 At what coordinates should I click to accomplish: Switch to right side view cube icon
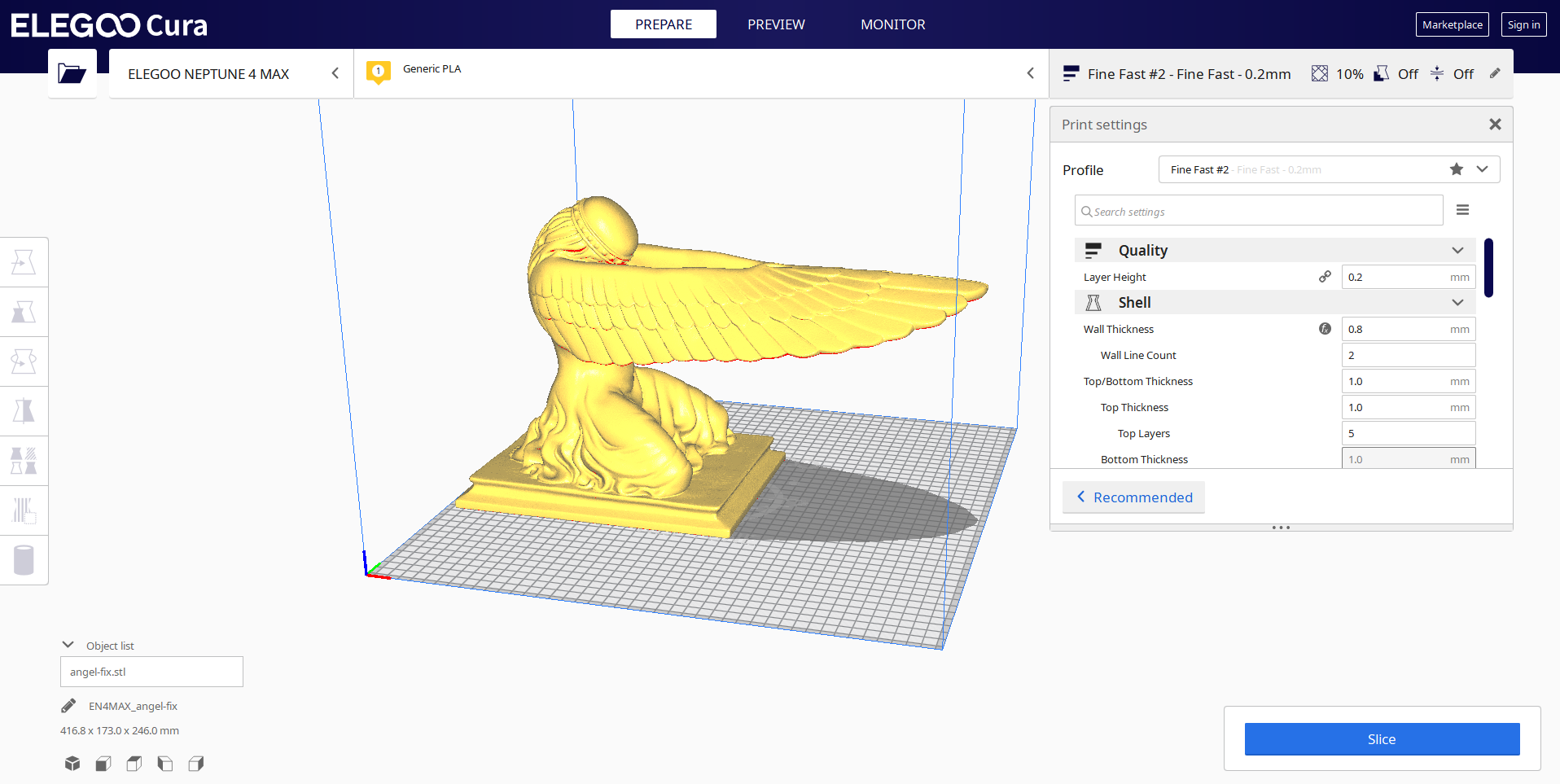tap(196, 764)
